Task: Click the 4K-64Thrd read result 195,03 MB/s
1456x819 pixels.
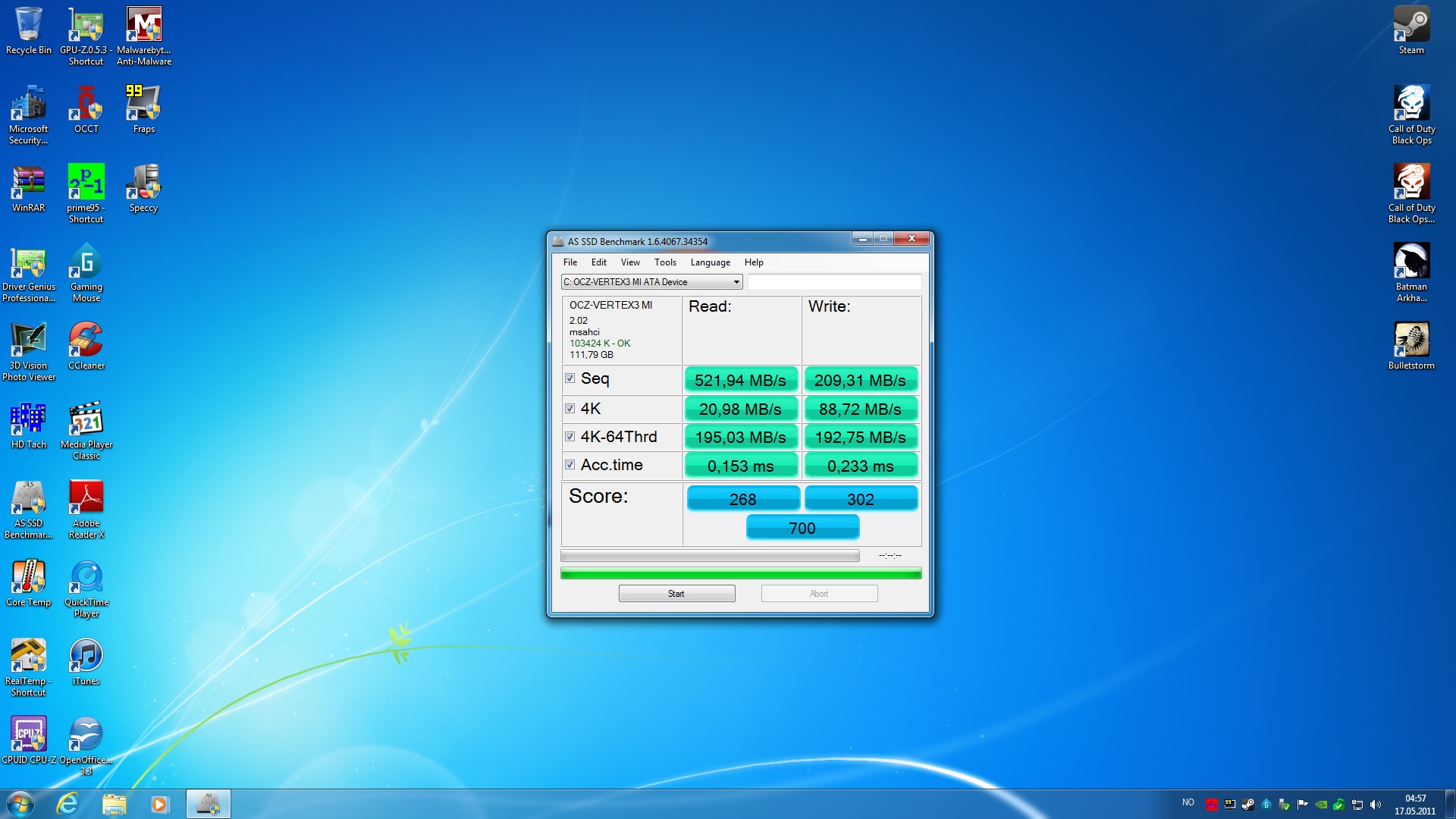Action: [741, 438]
